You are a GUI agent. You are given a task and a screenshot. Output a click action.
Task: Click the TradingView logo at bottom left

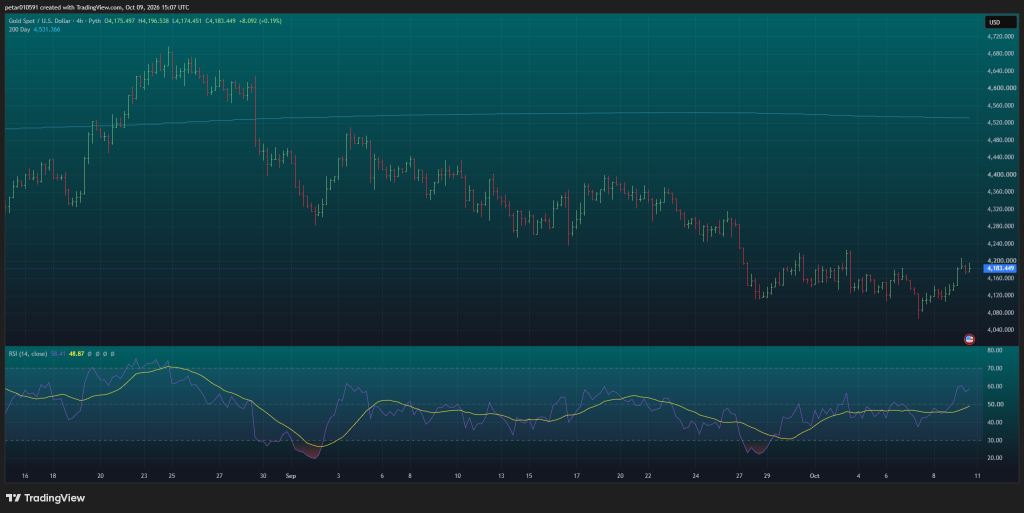(x=46, y=498)
